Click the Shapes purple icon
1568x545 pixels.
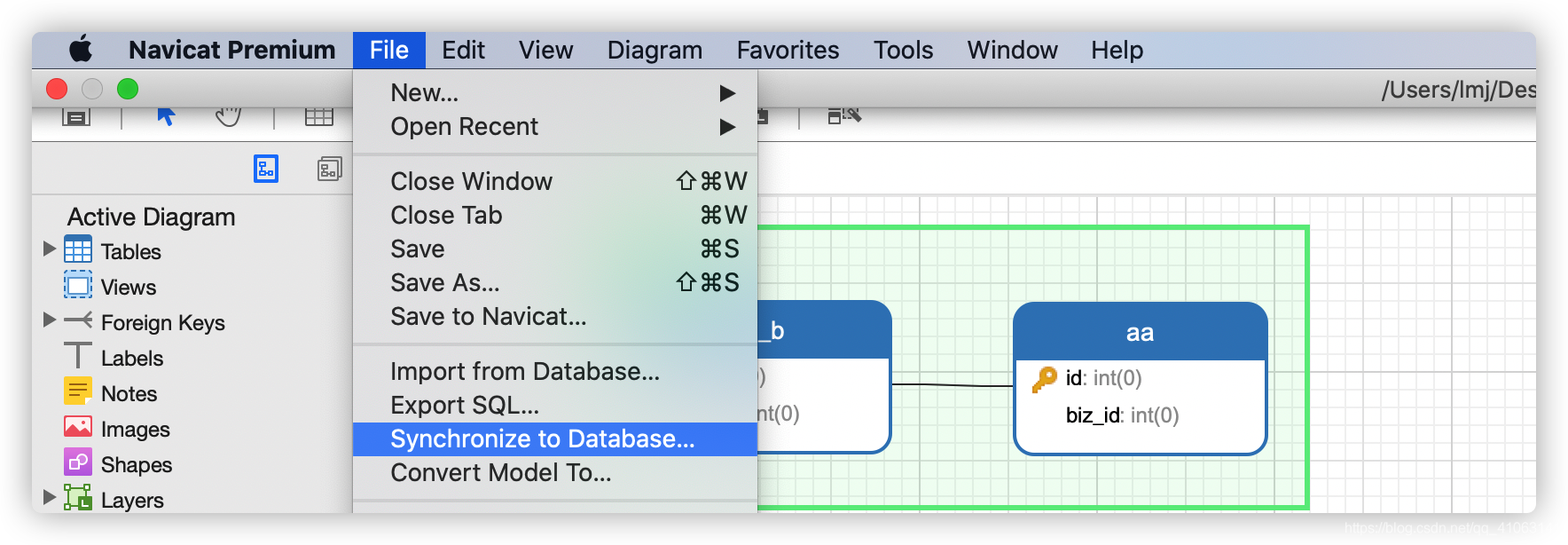pos(78,462)
